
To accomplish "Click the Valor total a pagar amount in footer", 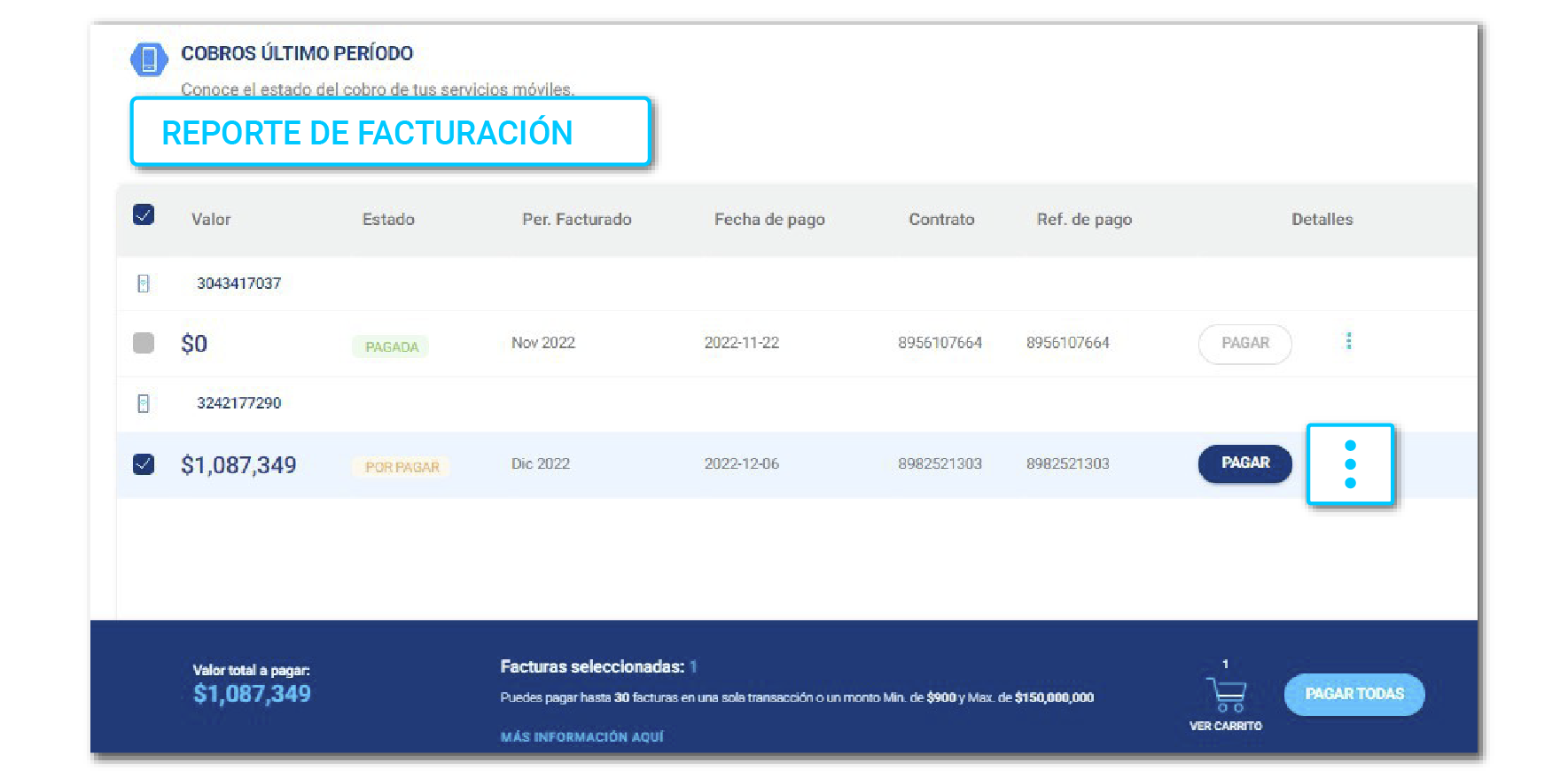I will click(x=252, y=694).
